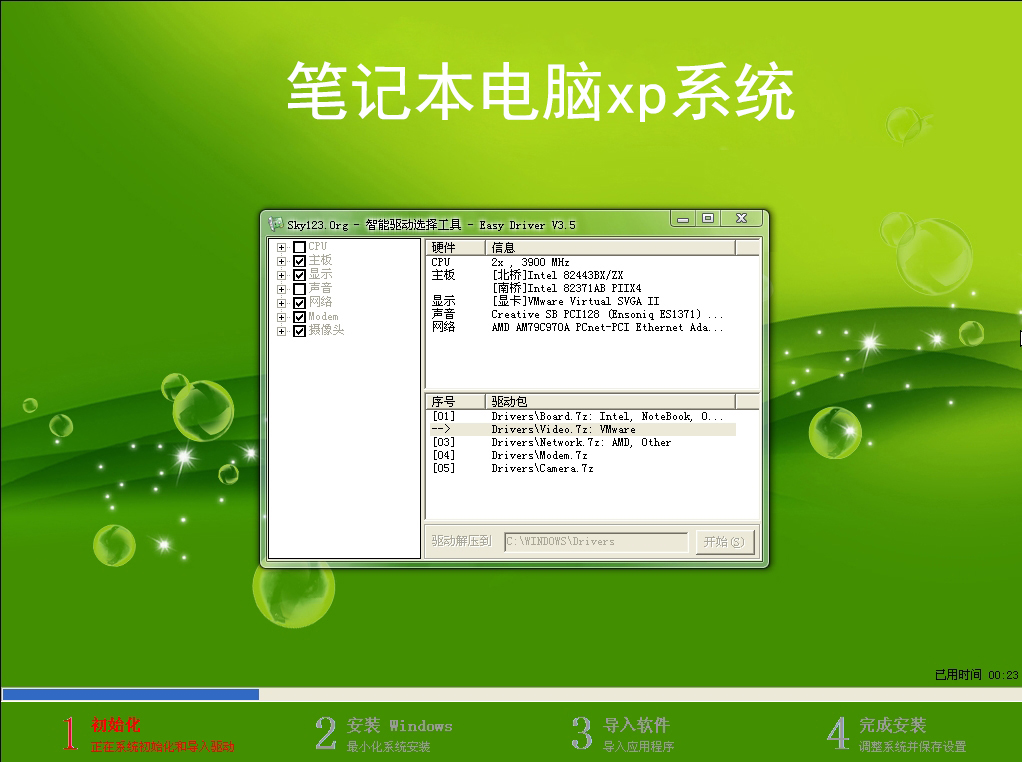
Task: Uncheck the 摄像头 checkbox
Action: click(299, 331)
